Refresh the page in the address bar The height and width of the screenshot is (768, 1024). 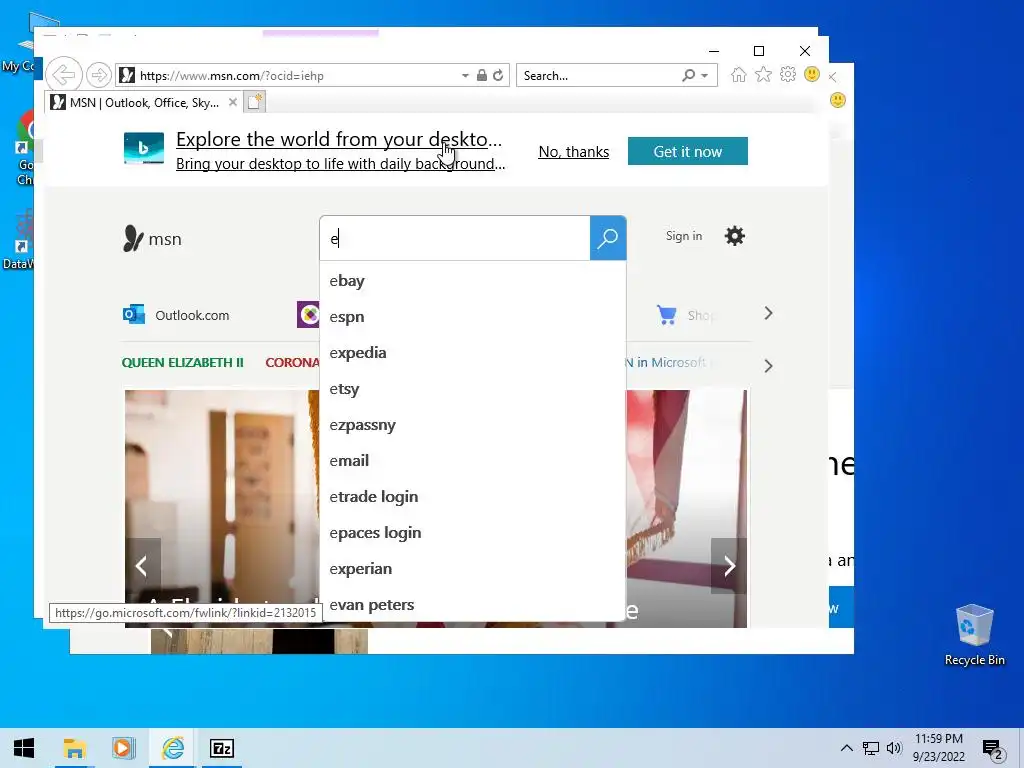coord(498,76)
